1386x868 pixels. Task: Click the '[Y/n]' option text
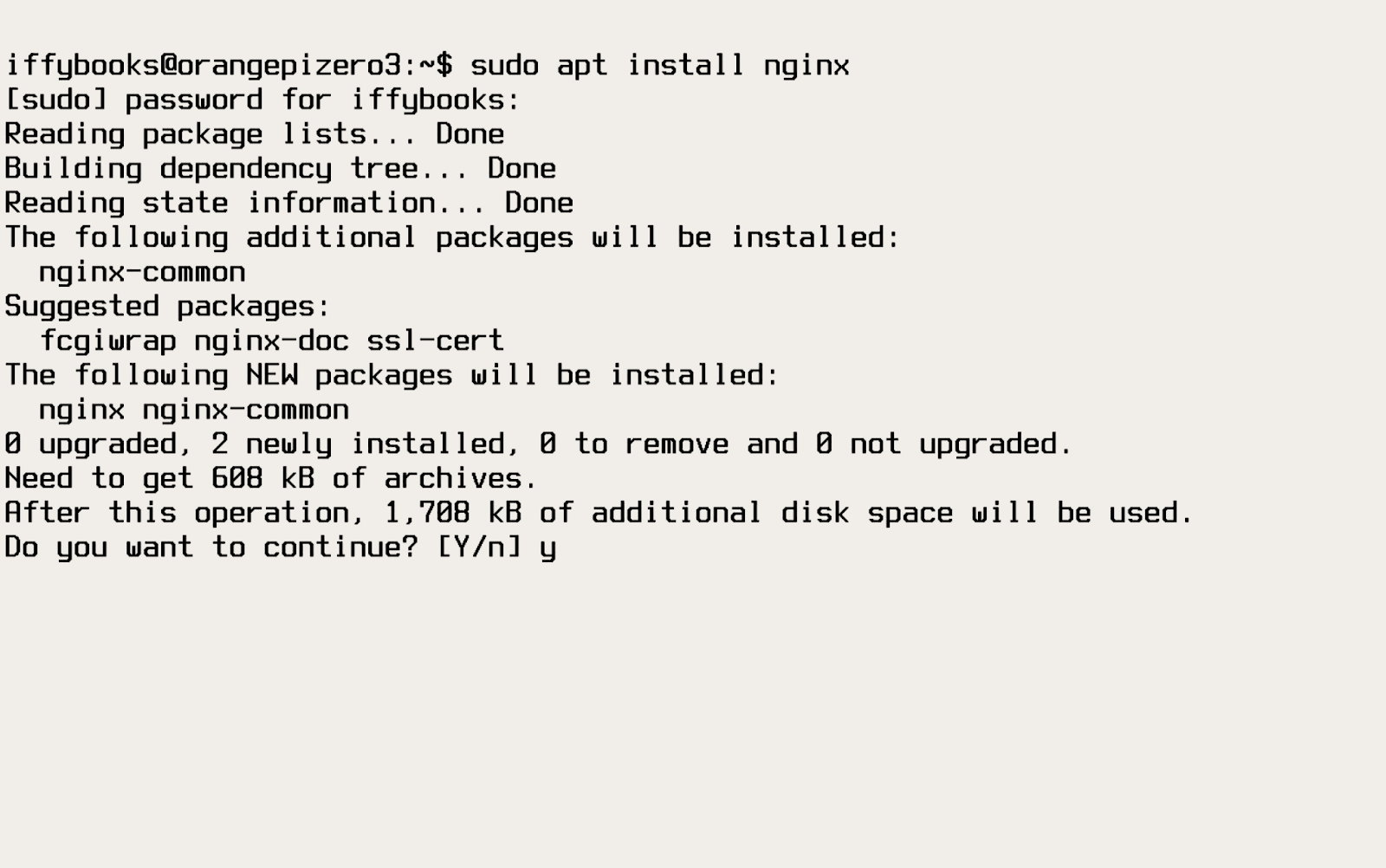pyautogui.click(x=478, y=547)
